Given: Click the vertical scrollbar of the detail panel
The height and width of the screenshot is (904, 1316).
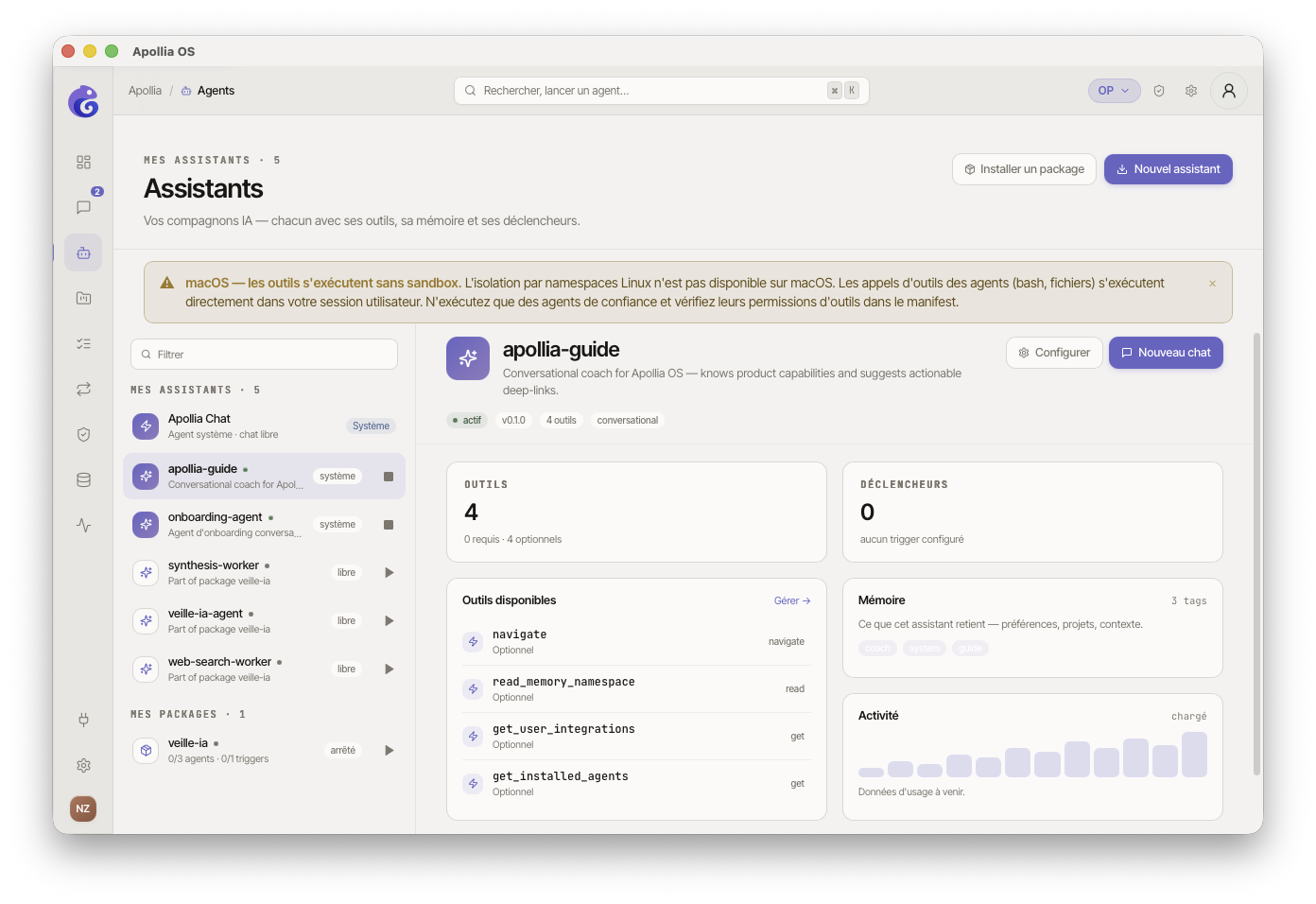Looking at the screenshot, I should tap(1256, 554).
